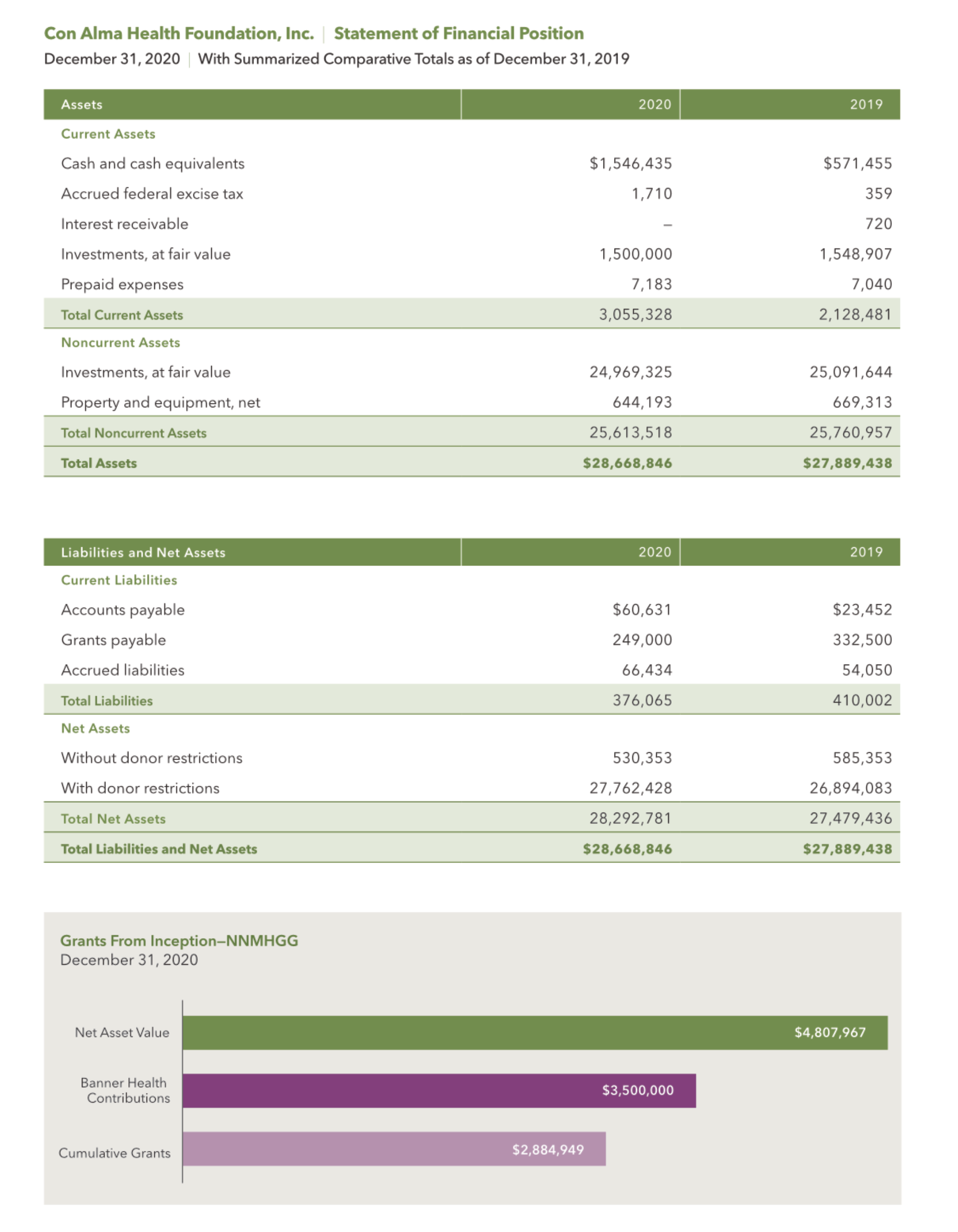Click the With donor restrictions value 27,762,428
The width and height of the screenshot is (958, 1232).
point(630,788)
